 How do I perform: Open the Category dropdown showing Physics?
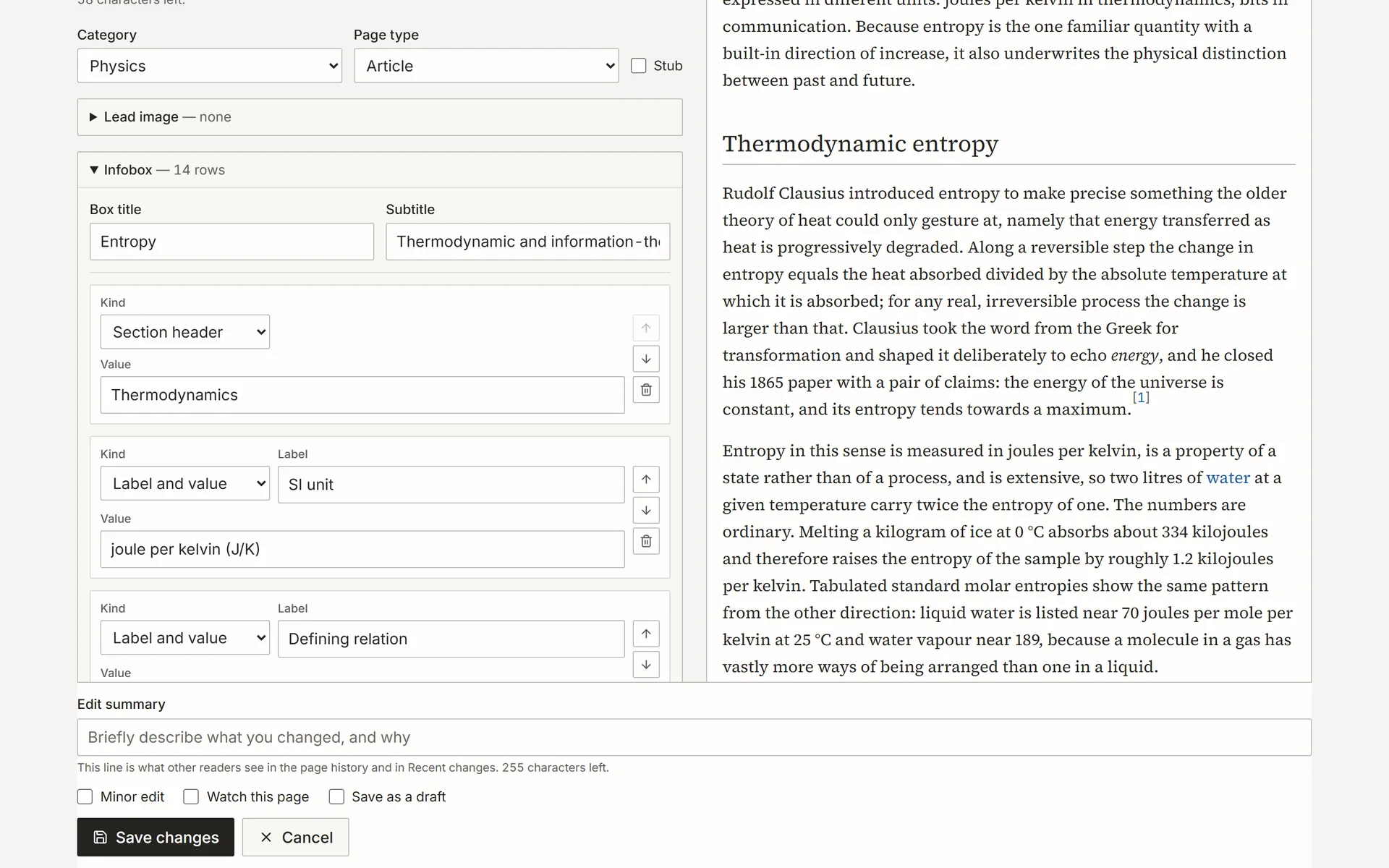tap(210, 66)
